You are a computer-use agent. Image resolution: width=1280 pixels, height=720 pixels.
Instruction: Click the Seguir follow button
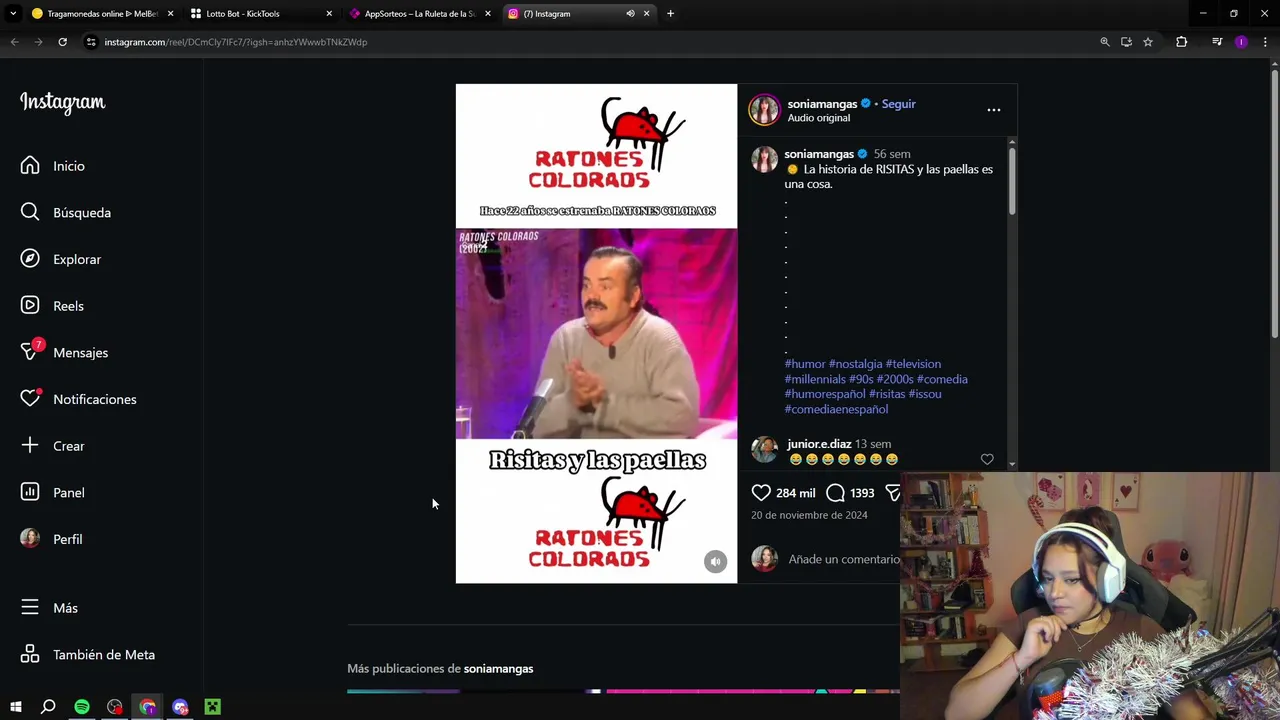pyautogui.click(x=898, y=104)
